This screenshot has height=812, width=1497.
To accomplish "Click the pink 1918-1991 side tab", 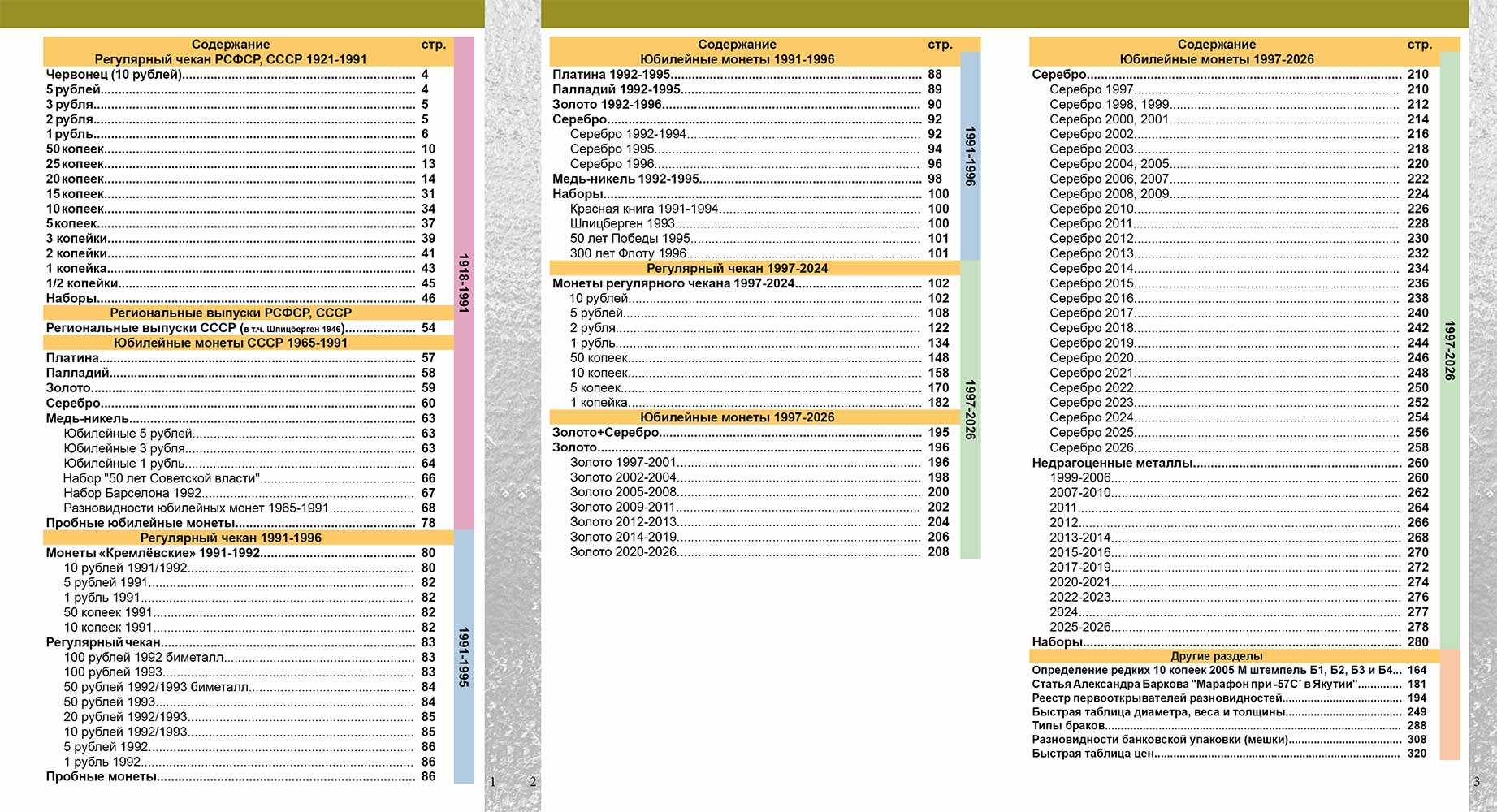I will [x=464, y=283].
